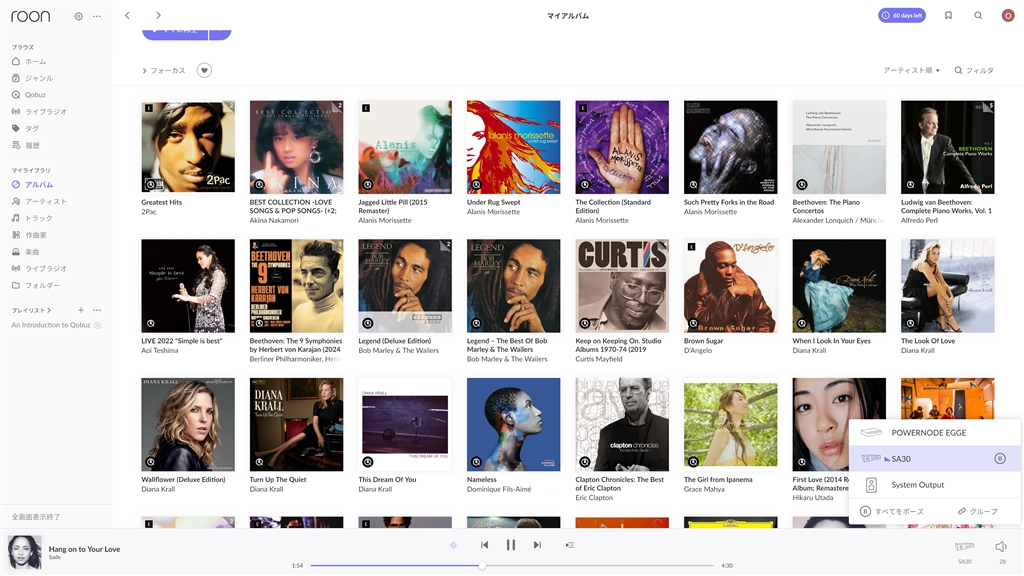Click Diana Krall under Turn Up The Quiet
Screen dimensions: 1024x576
click(266, 489)
